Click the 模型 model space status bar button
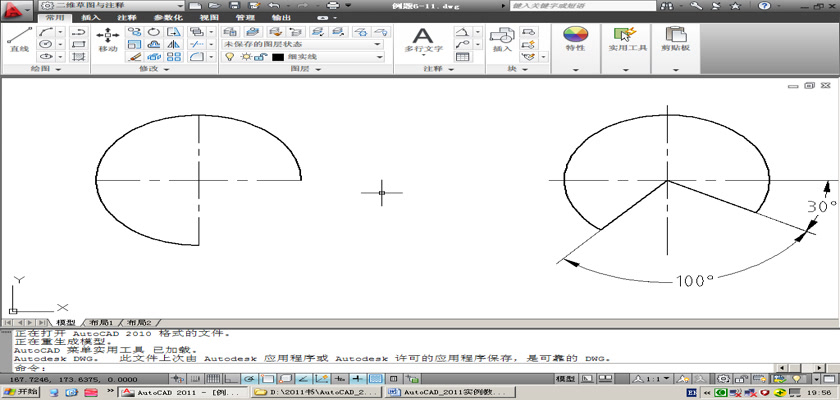The width and height of the screenshot is (840, 400). click(x=566, y=379)
